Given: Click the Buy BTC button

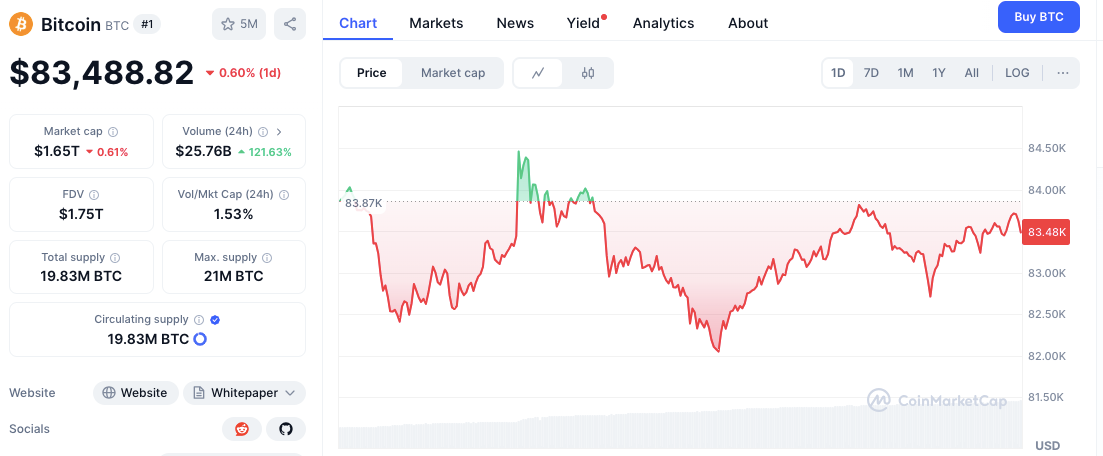Looking at the screenshot, I should 1038,17.
